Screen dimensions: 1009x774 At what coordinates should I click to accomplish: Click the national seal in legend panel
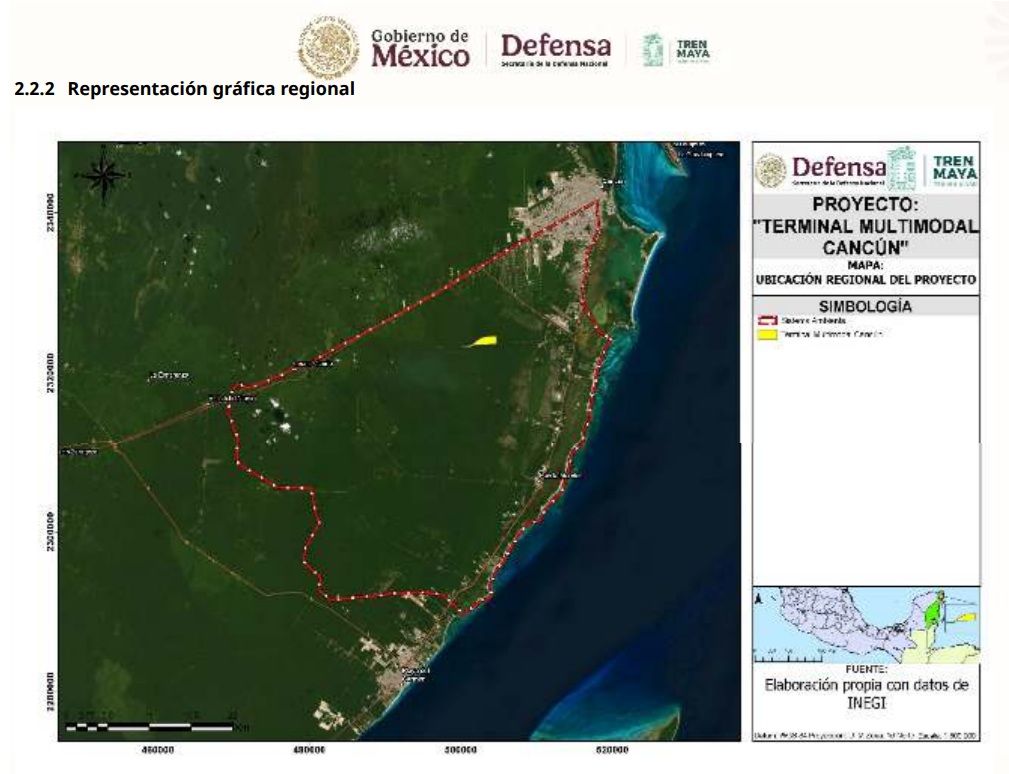771,170
